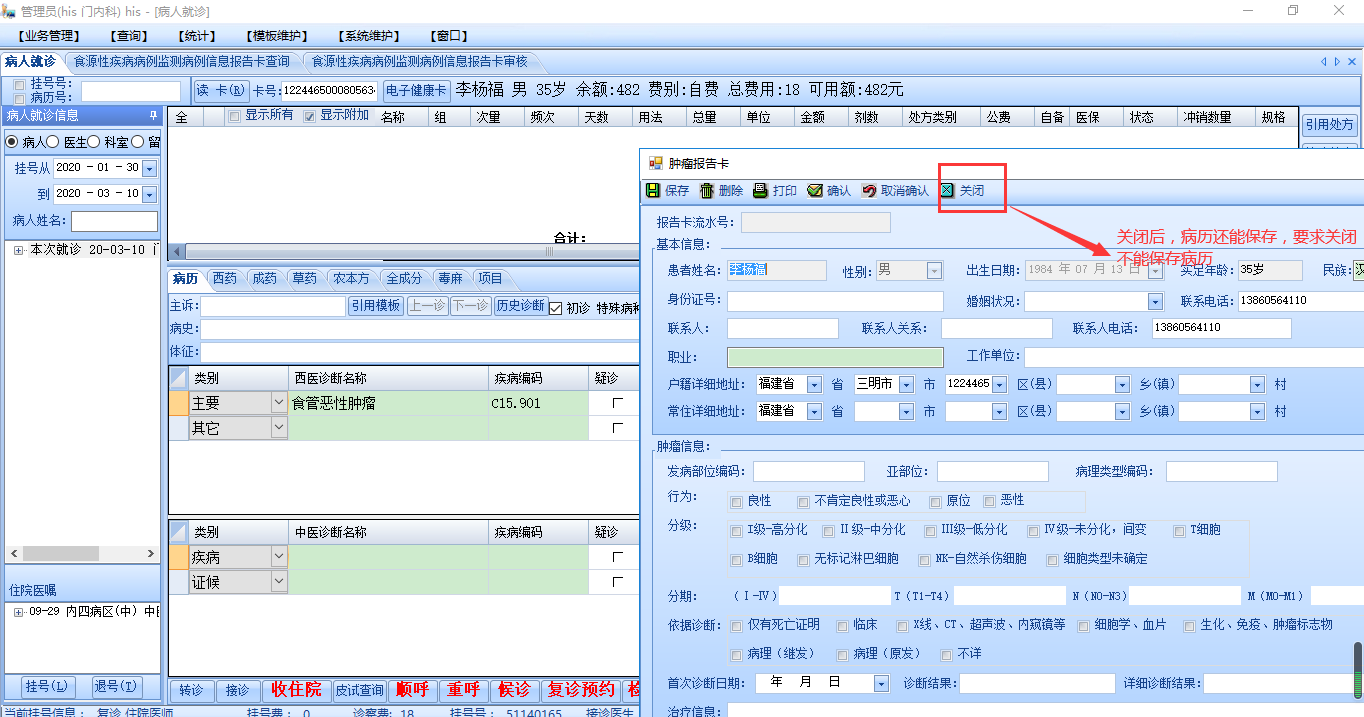Click the 收住院 button
Image resolution: width=1364 pixels, height=717 pixels.
point(296,690)
